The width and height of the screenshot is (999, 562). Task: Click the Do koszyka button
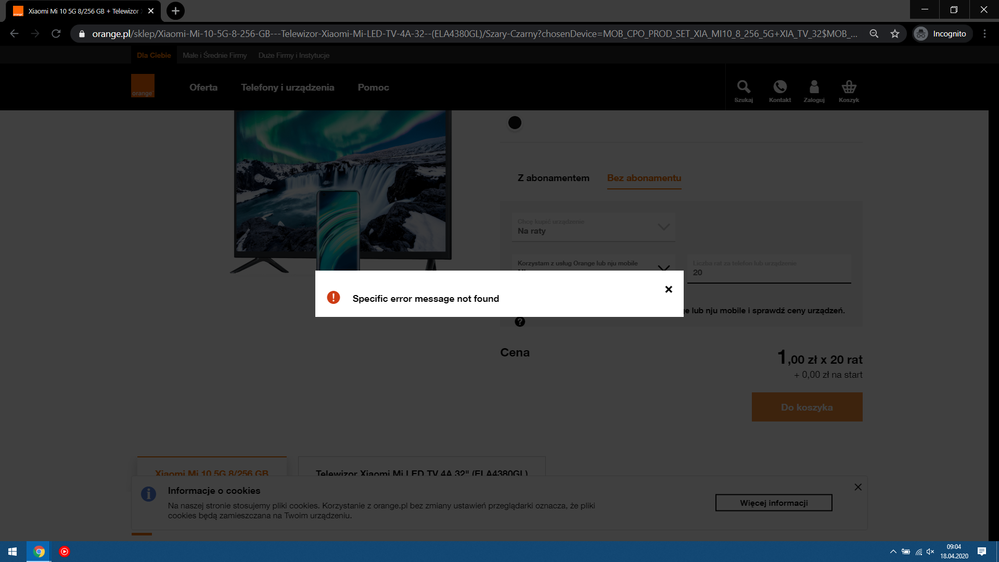click(807, 407)
